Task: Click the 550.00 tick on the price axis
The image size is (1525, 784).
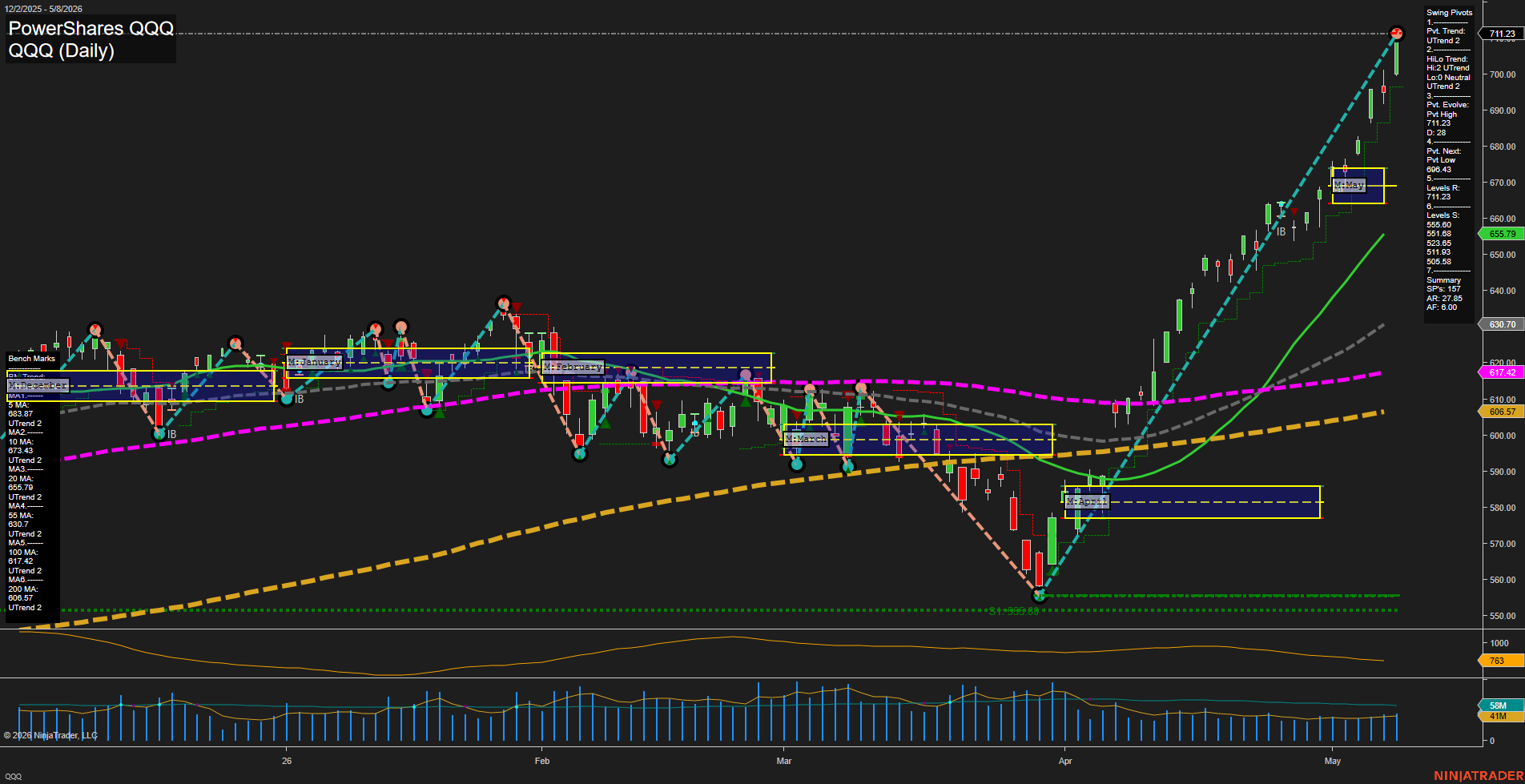Action: [x=1503, y=616]
